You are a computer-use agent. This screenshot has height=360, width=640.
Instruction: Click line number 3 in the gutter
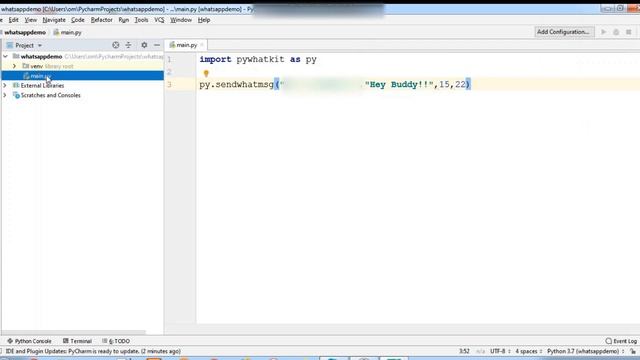(169, 85)
